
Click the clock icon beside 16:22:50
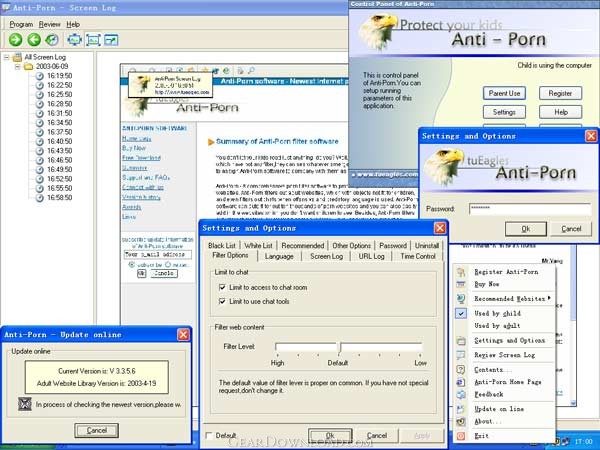point(39,85)
